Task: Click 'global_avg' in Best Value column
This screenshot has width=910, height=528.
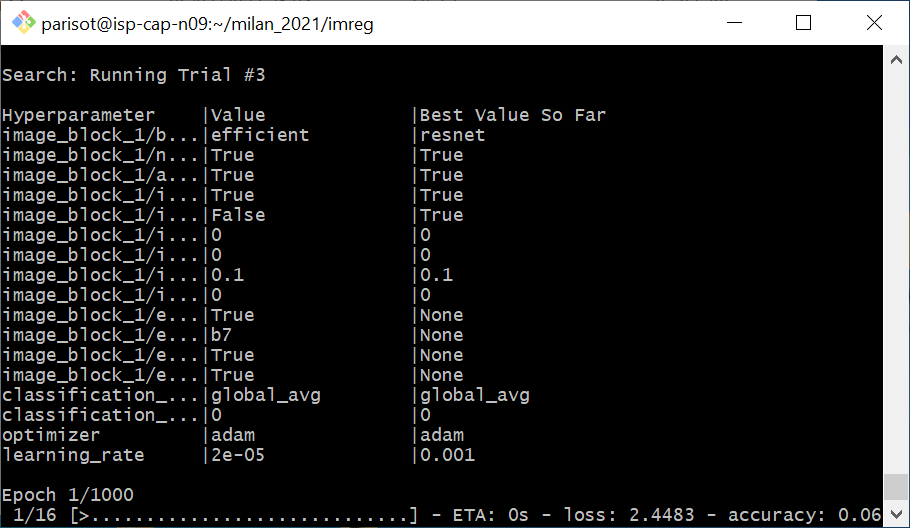Action: tap(474, 396)
